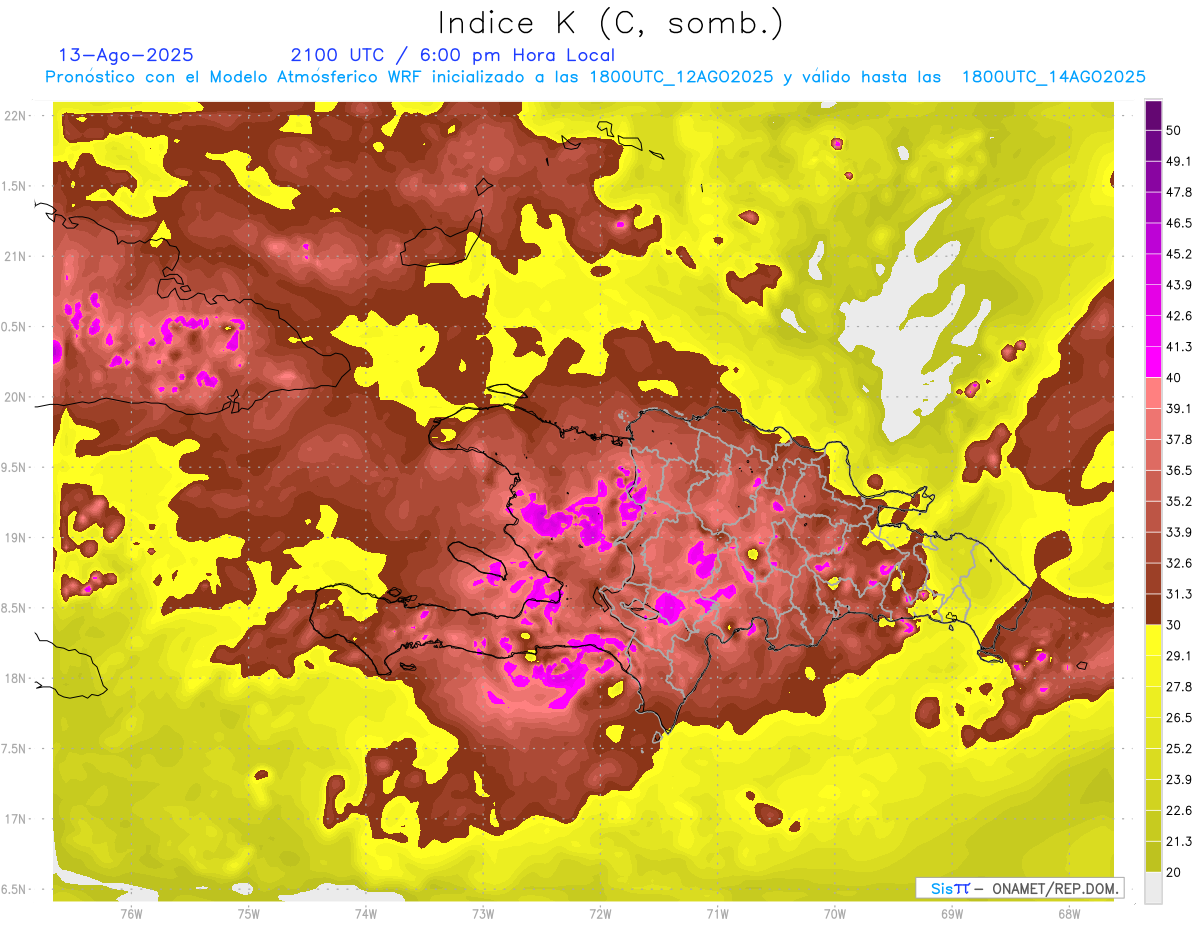Select the legend value "45.2"
The image size is (1200, 927).
point(1178,254)
